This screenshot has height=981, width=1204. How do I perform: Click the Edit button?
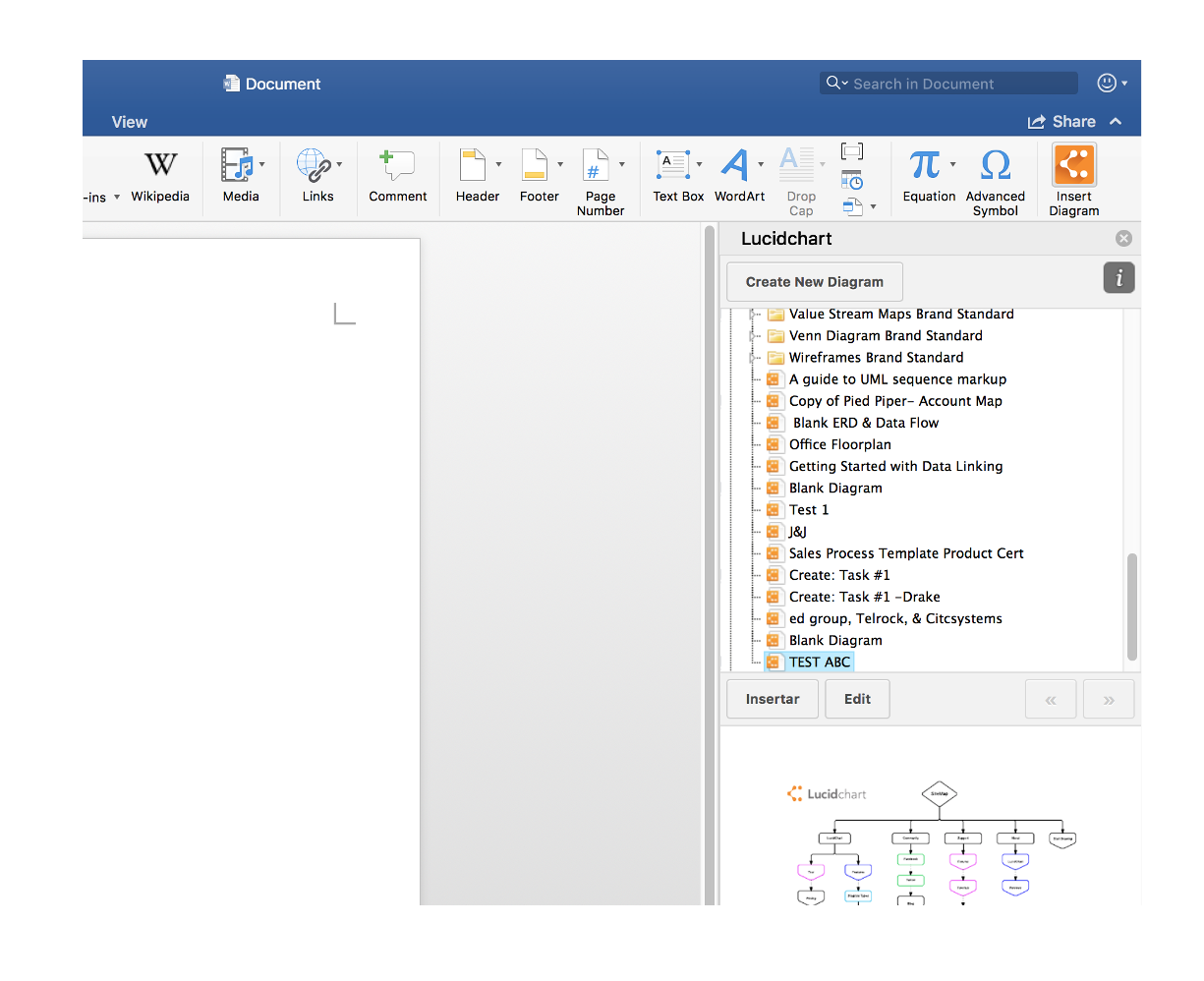857,699
